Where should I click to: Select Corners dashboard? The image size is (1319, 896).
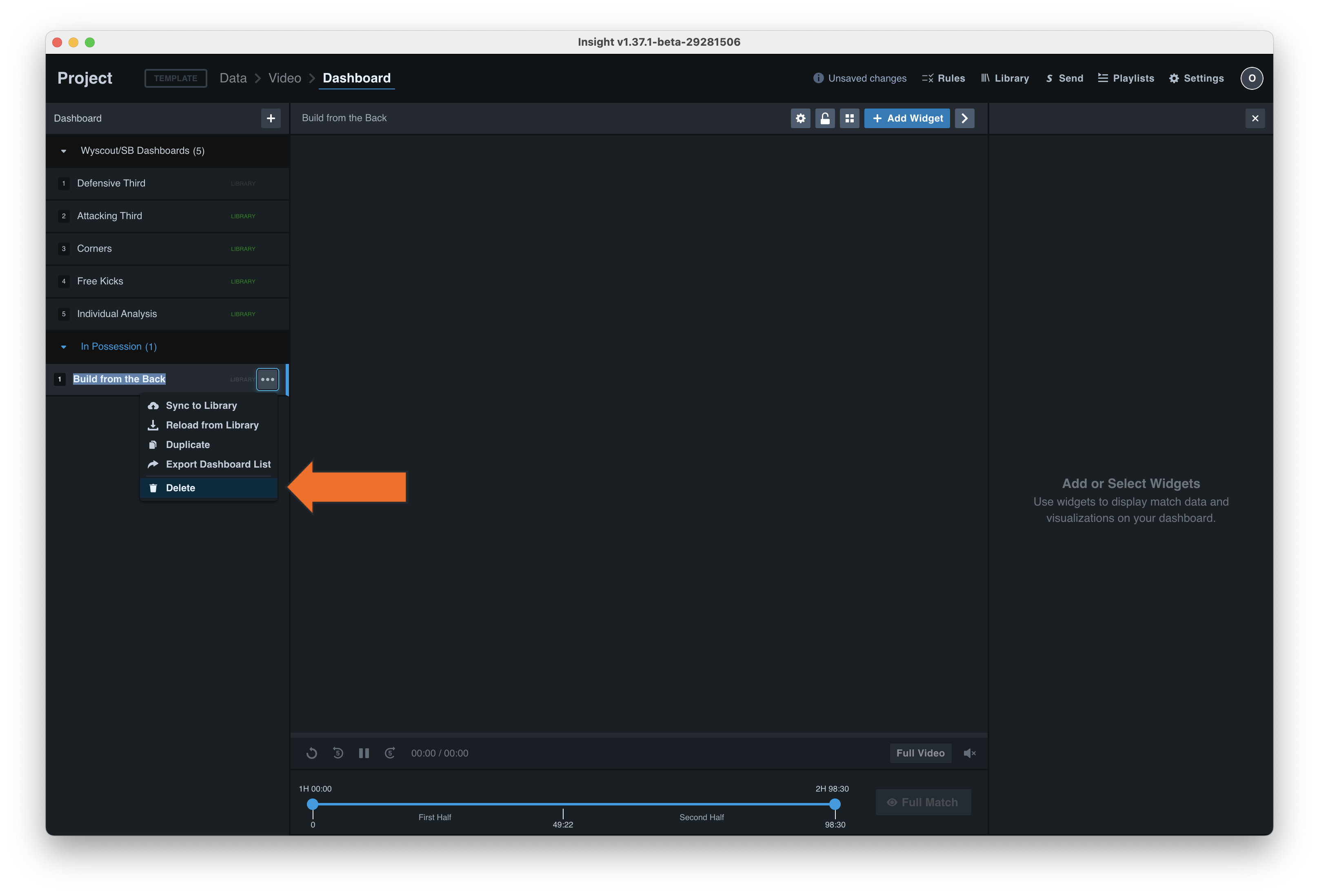tap(167, 248)
